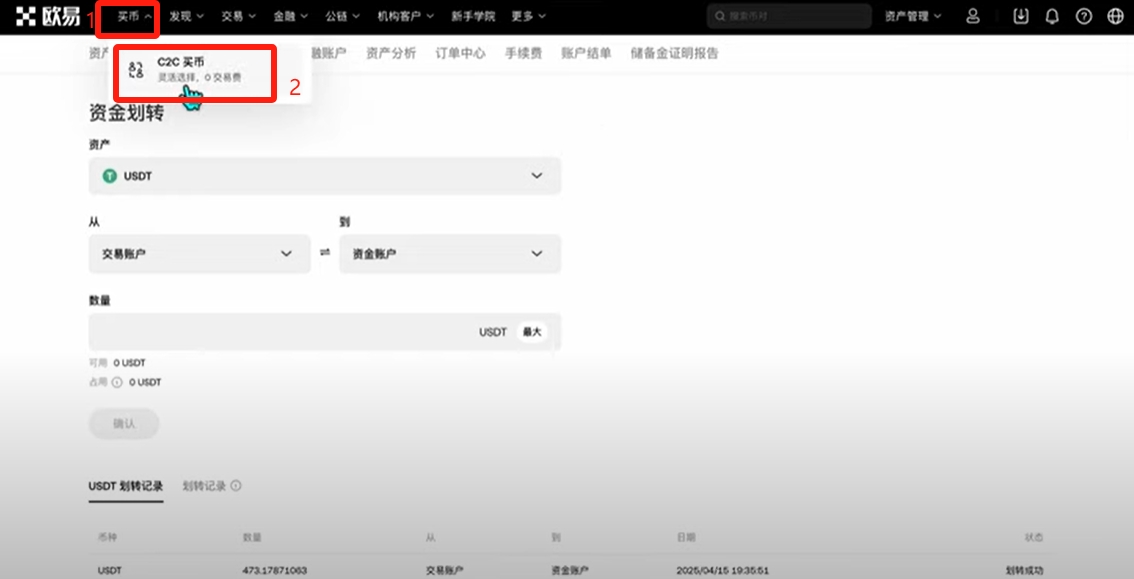Click the language globe icon
Image resolution: width=1134 pixels, height=579 pixels.
tap(1115, 16)
